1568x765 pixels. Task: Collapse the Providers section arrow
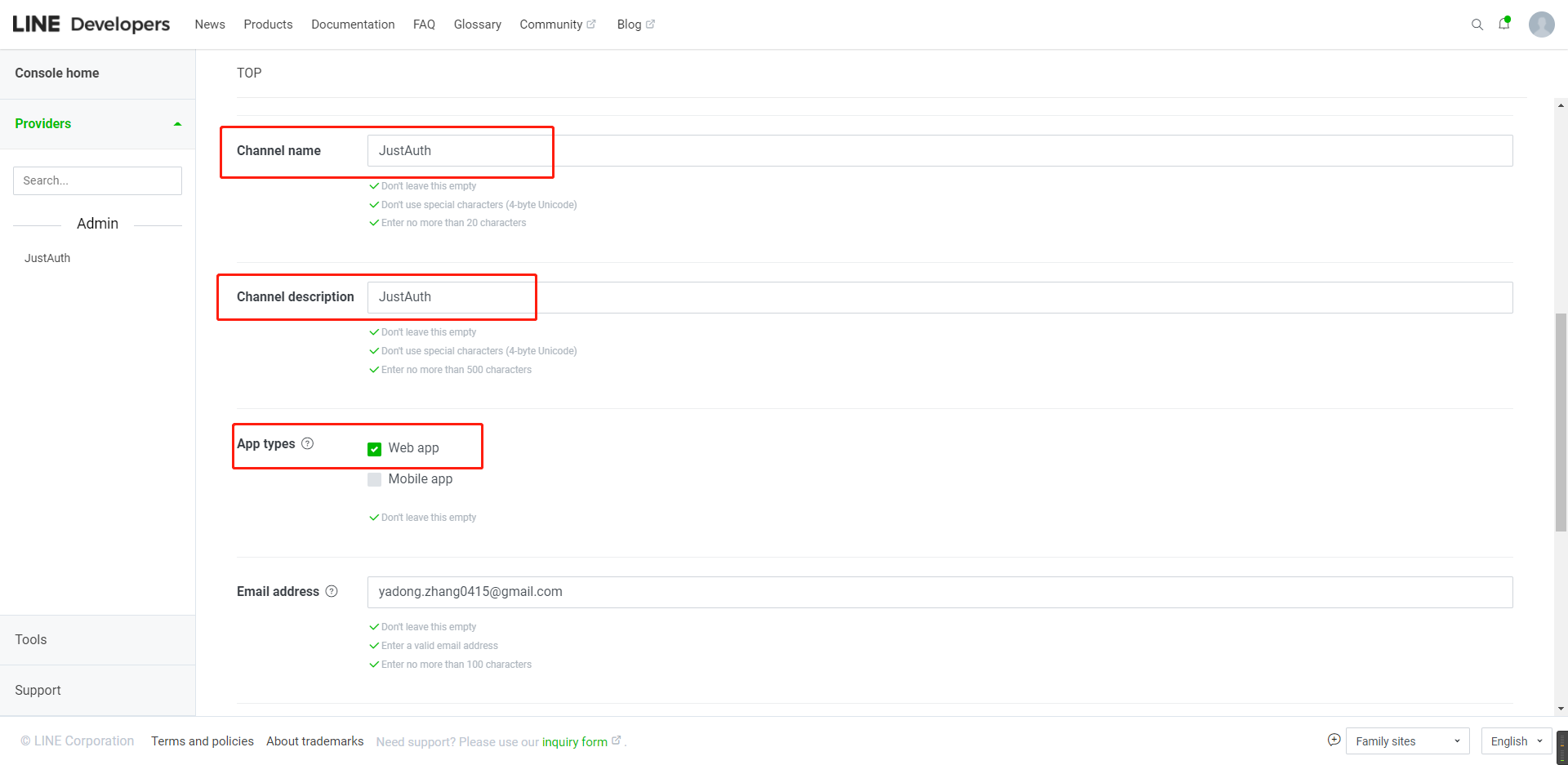[x=177, y=124]
